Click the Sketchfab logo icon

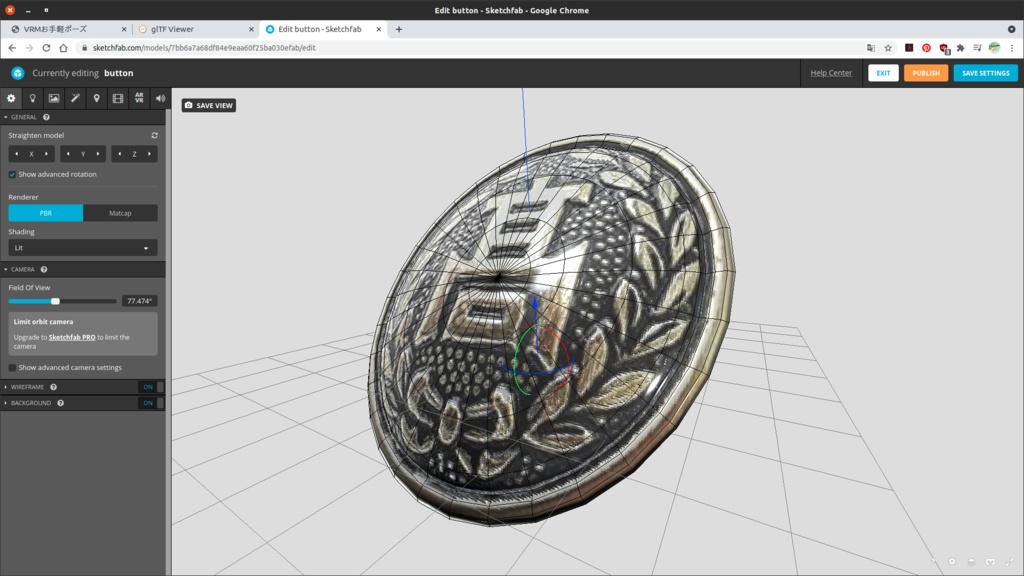pyautogui.click(x=18, y=73)
